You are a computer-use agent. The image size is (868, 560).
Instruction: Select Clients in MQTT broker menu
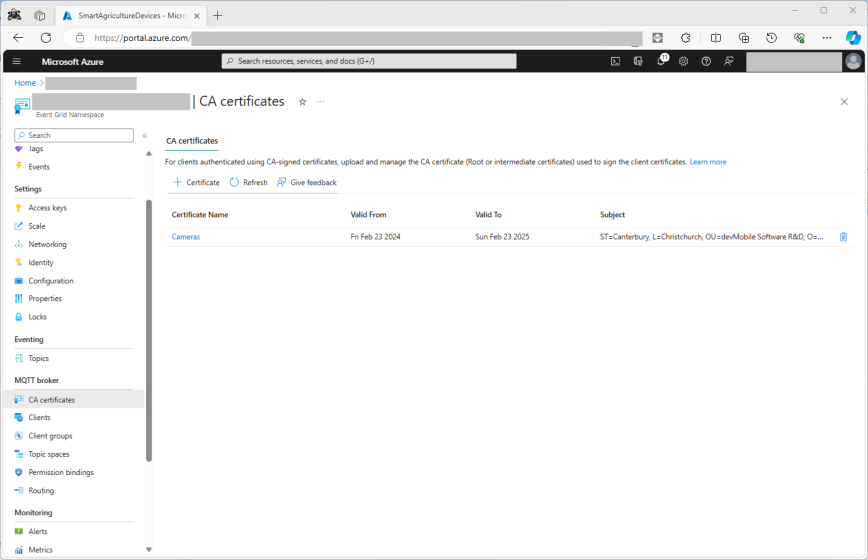(39, 417)
